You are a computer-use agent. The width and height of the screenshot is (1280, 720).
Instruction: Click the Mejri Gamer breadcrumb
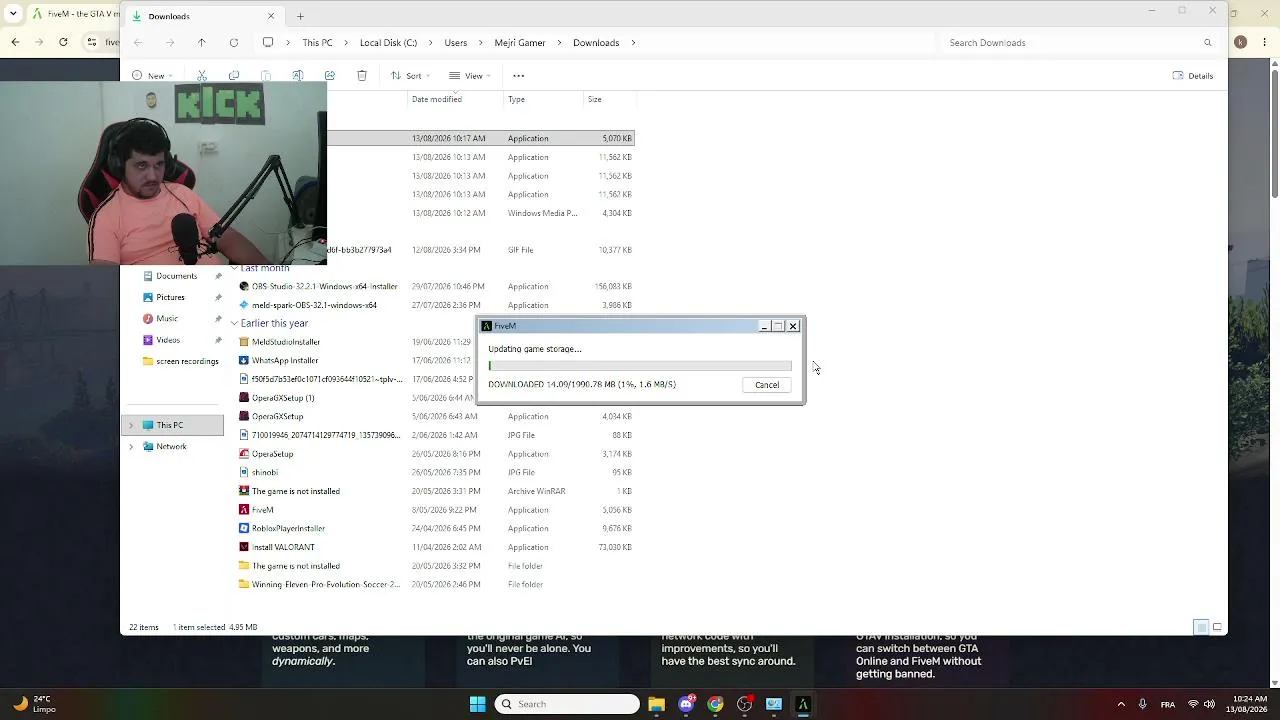[520, 43]
